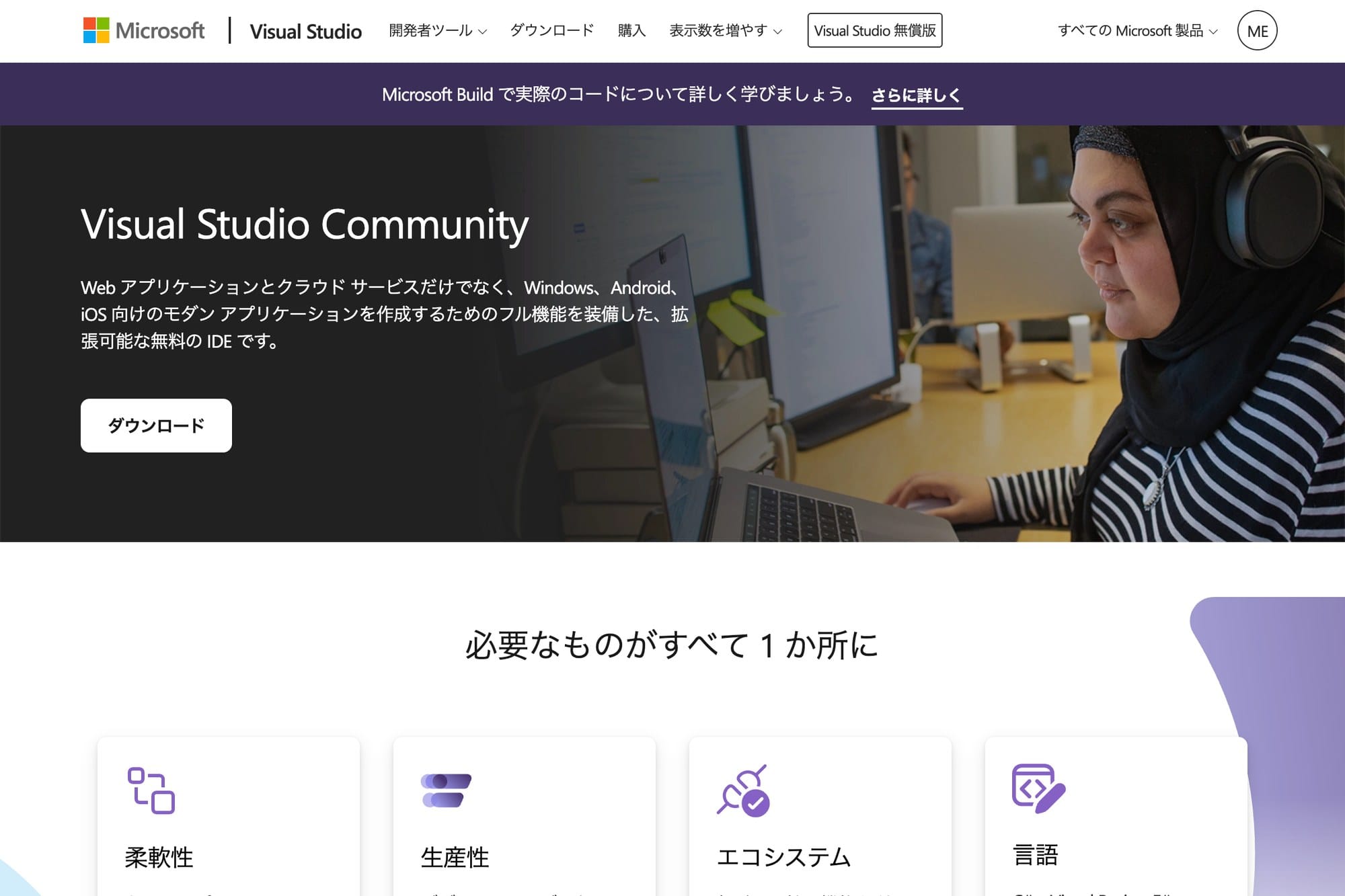Click the hero ダウンロード button
Viewport: 1345px width, 896px height.
156,425
